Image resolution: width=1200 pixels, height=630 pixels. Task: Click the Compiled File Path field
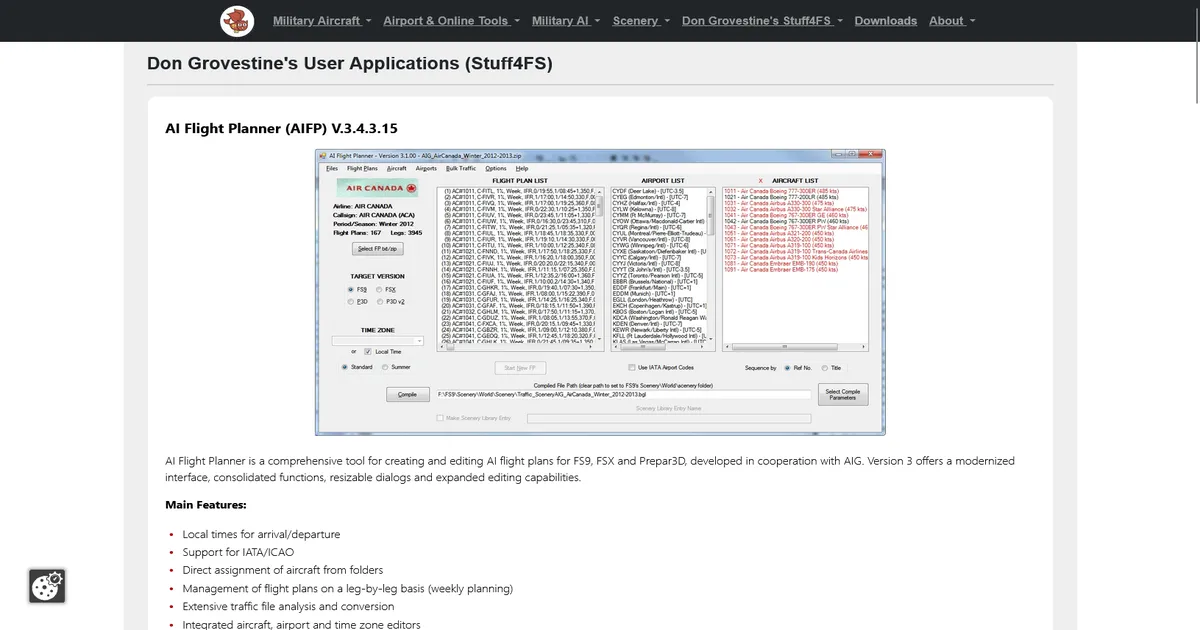[x=624, y=394]
